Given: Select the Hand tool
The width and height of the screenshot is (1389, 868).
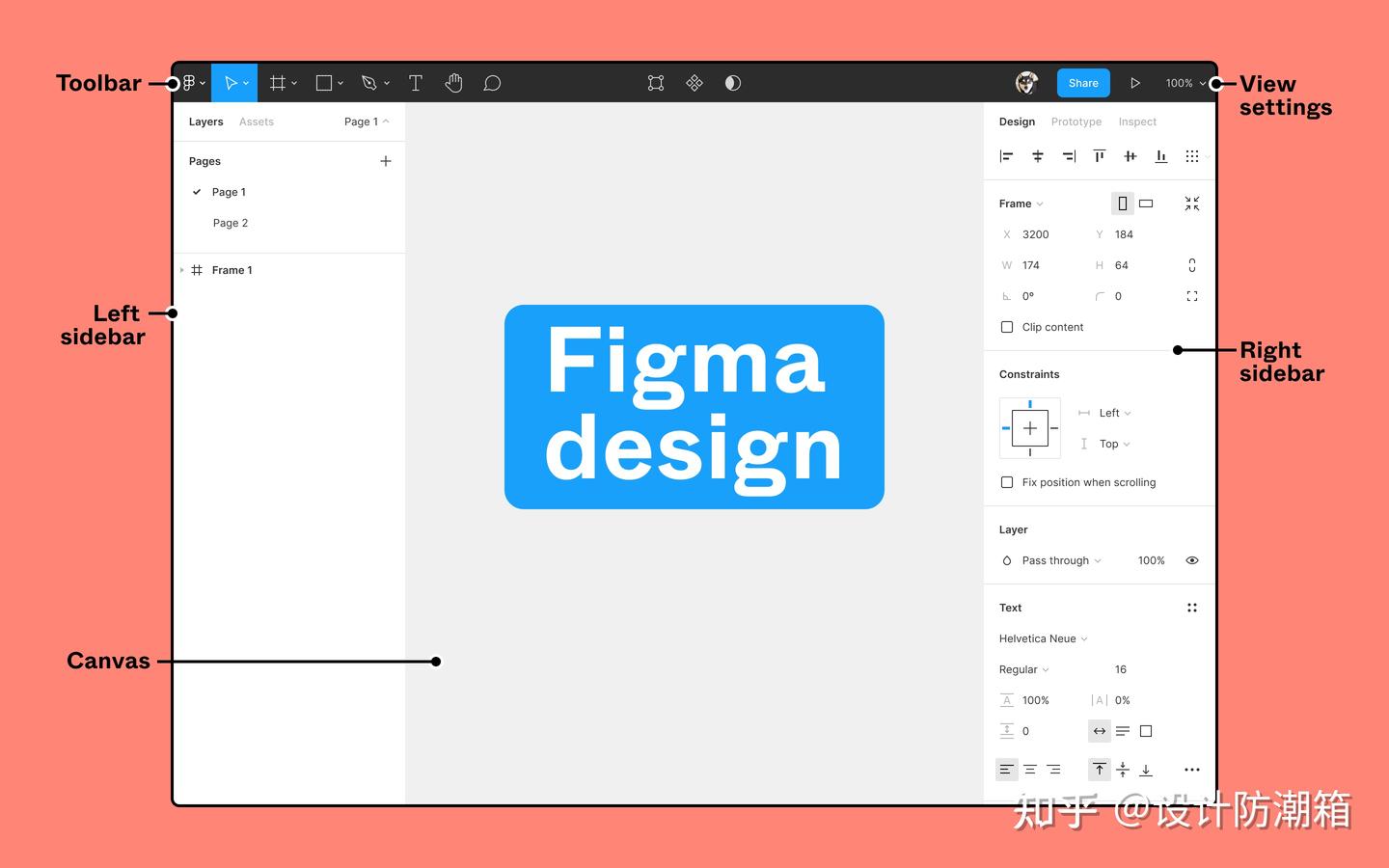Looking at the screenshot, I should (x=453, y=83).
